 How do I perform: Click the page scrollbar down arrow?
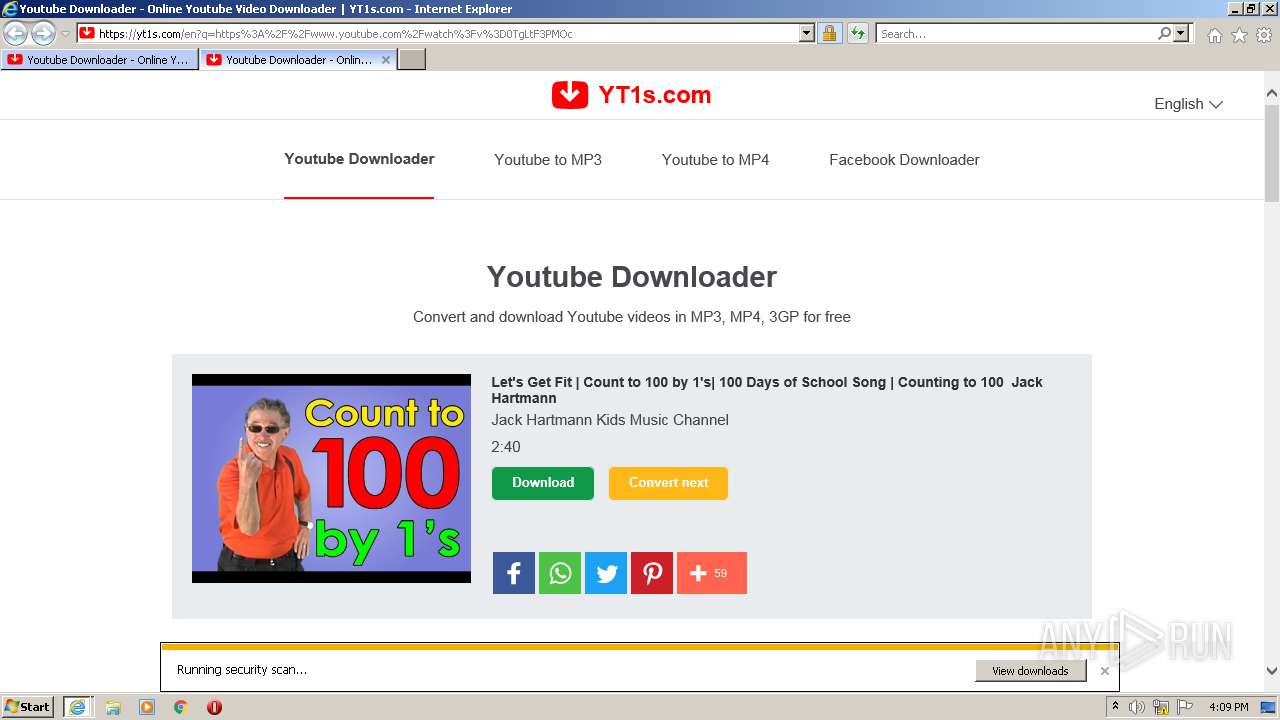point(1272,671)
